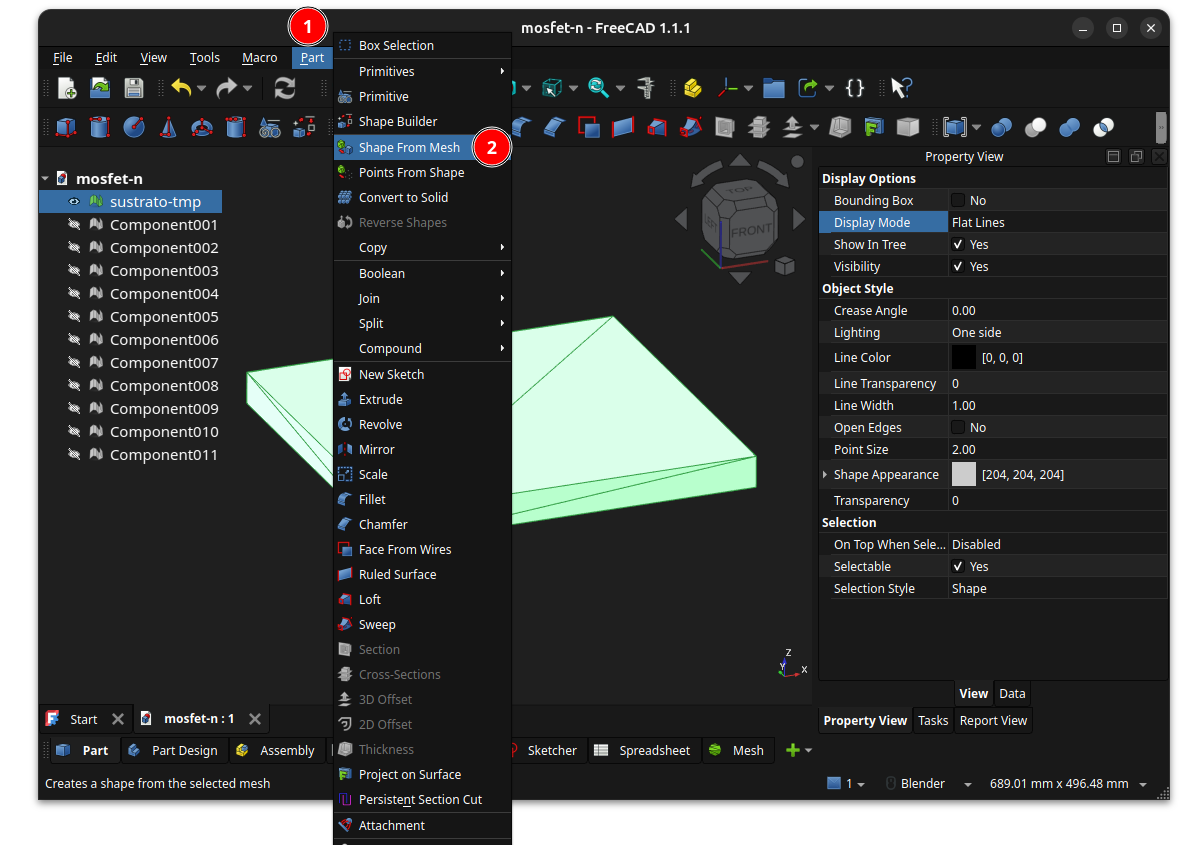Screen dimensions: 1180x845
Task: Open the Boolean submenu
Action: click(x=422, y=274)
